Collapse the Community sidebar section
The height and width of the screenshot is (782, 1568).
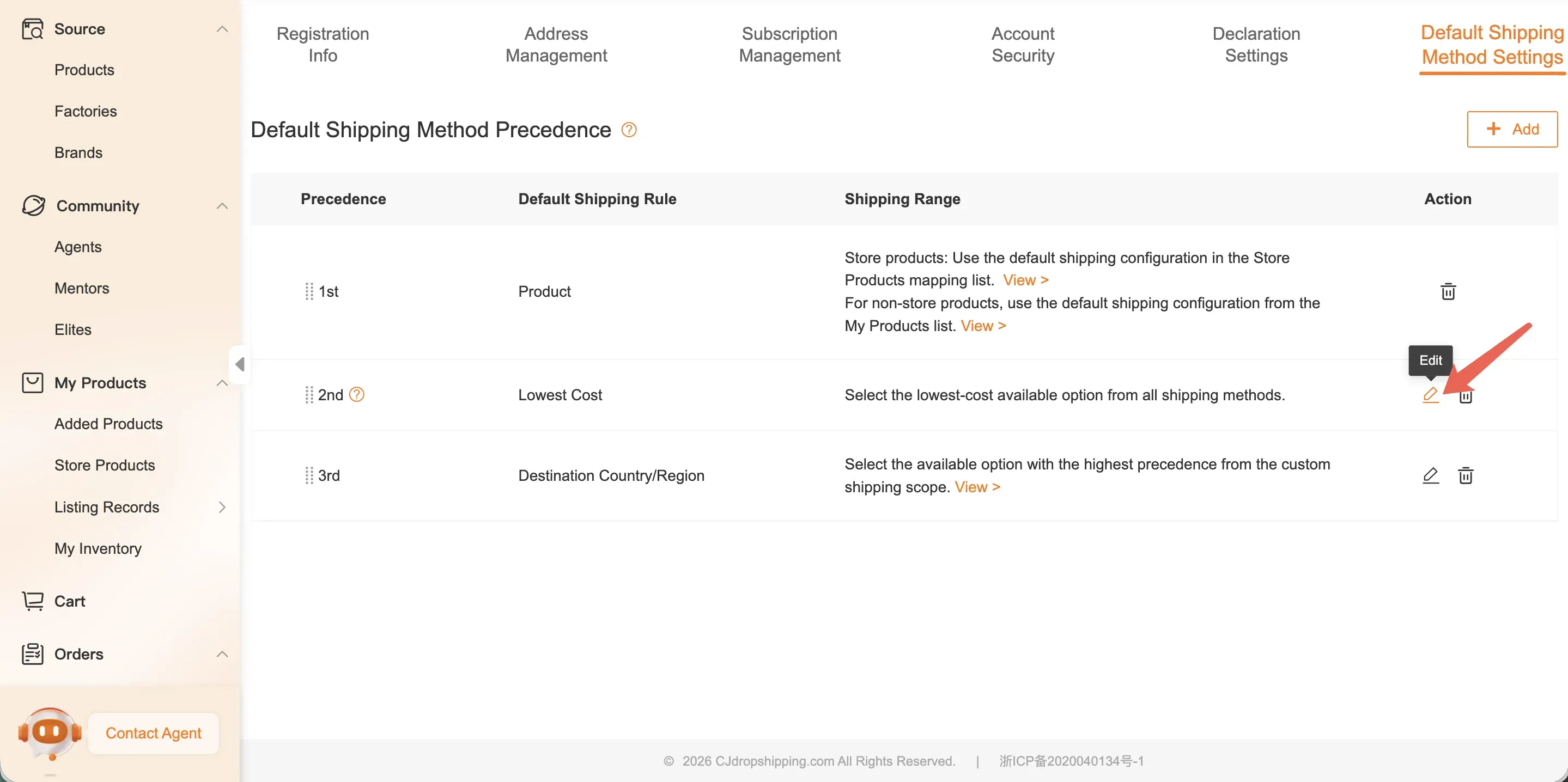pyautogui.click(x=222, y=206)
